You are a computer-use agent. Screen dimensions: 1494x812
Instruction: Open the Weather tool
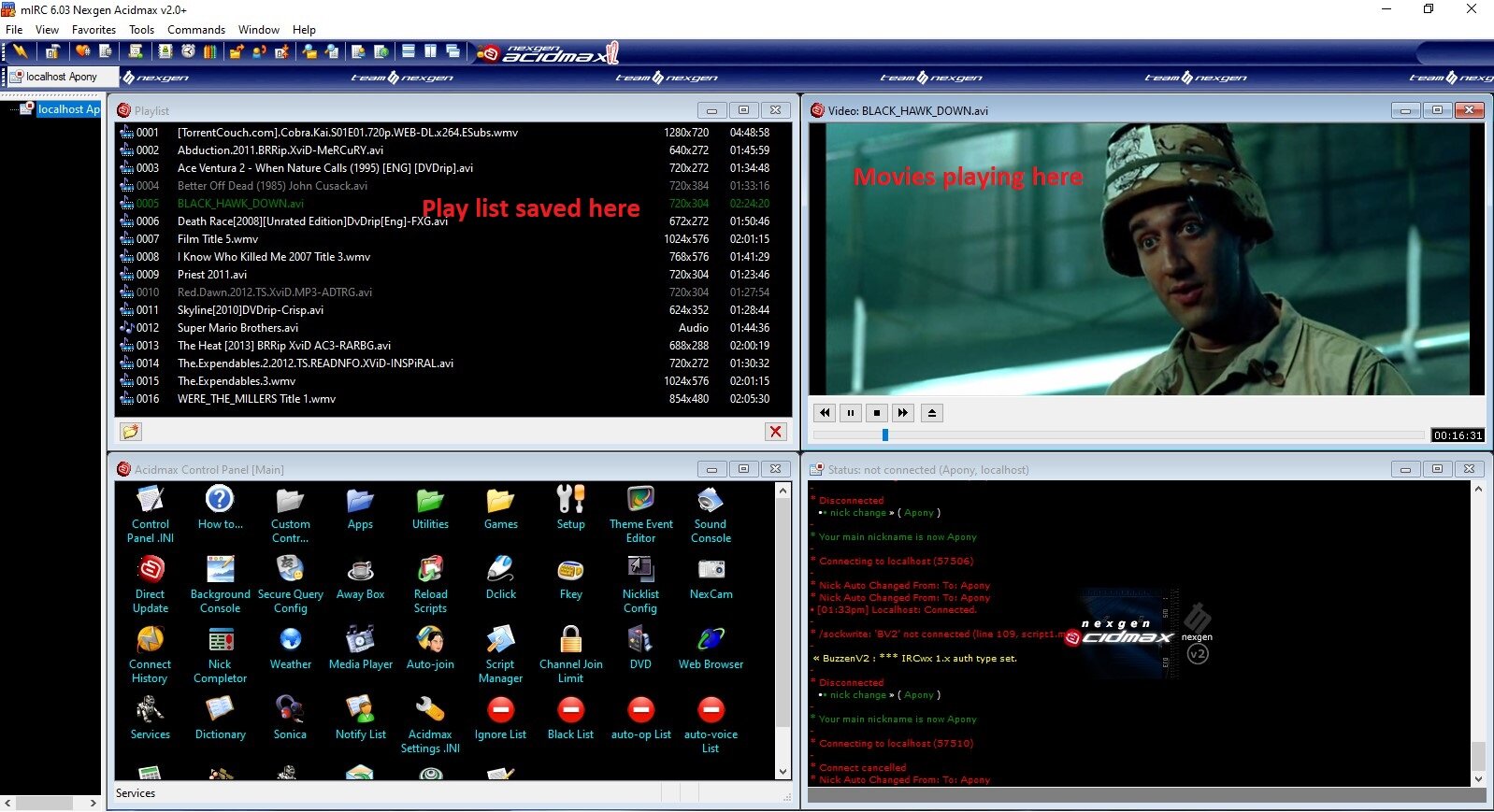click(x=290, y=641)
